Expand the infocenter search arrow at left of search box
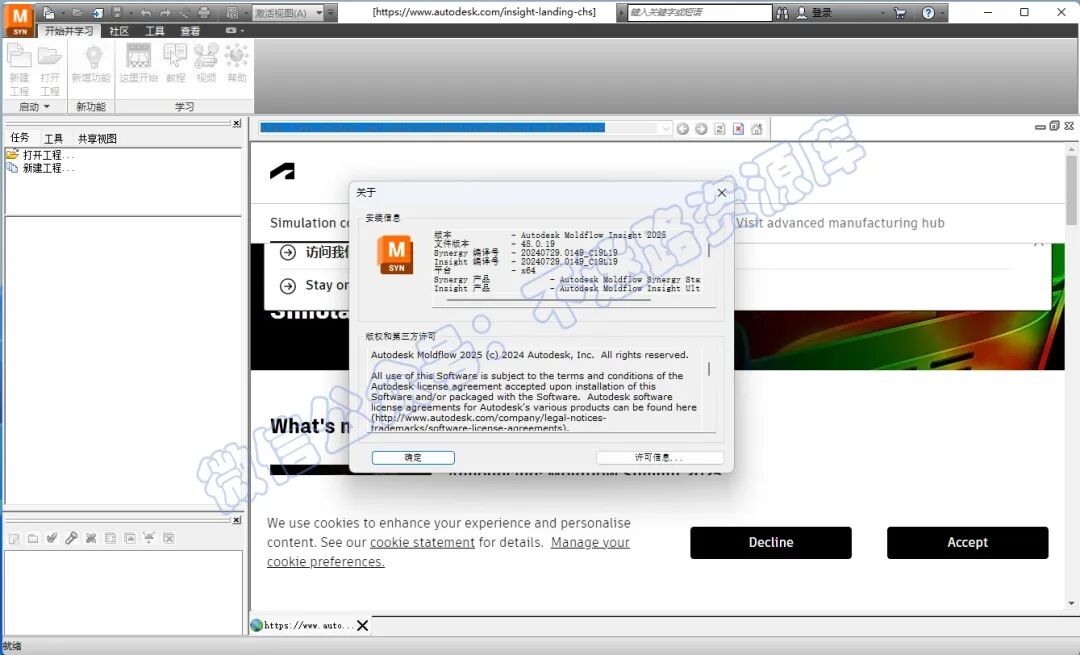1080x655 pixels. 621,12
